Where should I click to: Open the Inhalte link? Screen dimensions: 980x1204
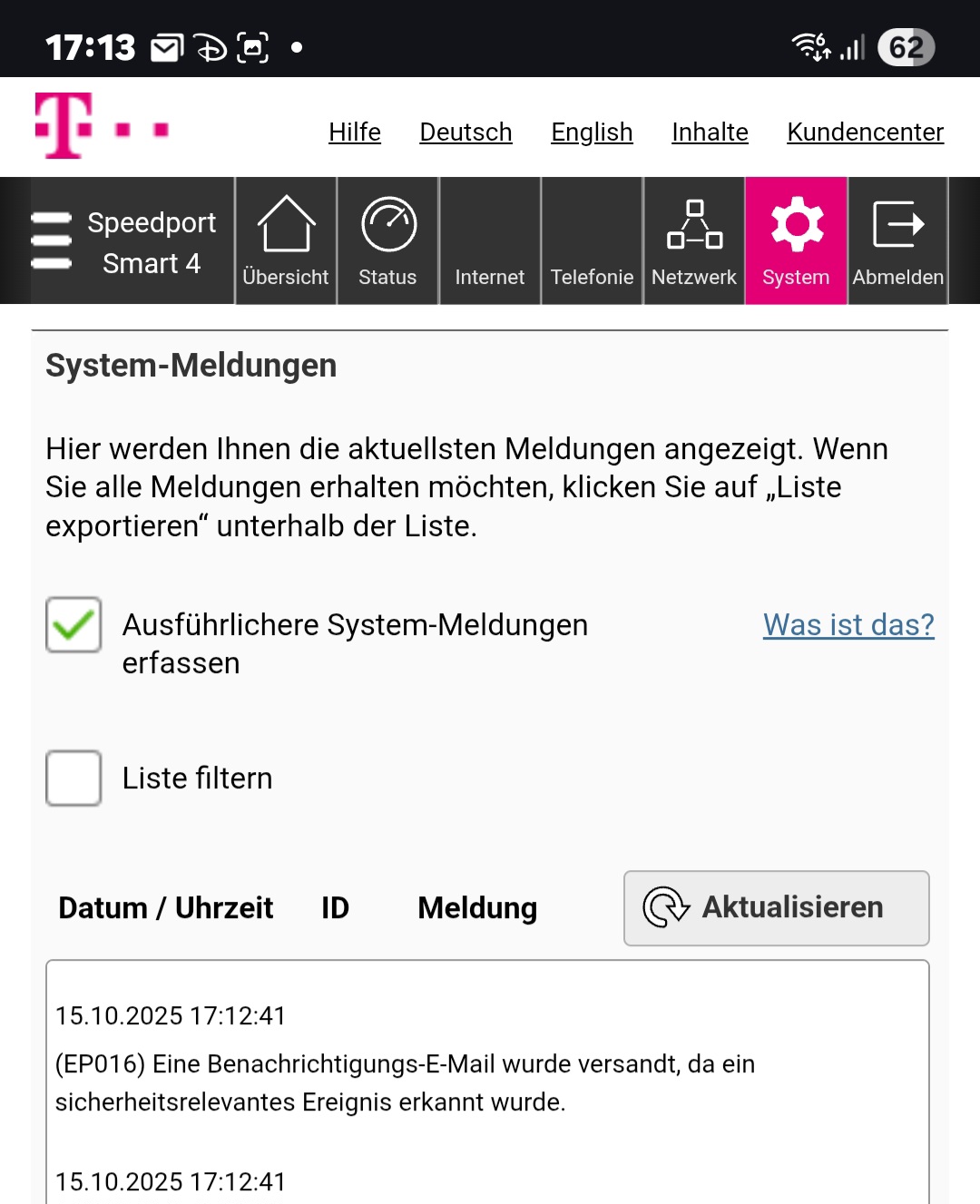tap(710, 132)
